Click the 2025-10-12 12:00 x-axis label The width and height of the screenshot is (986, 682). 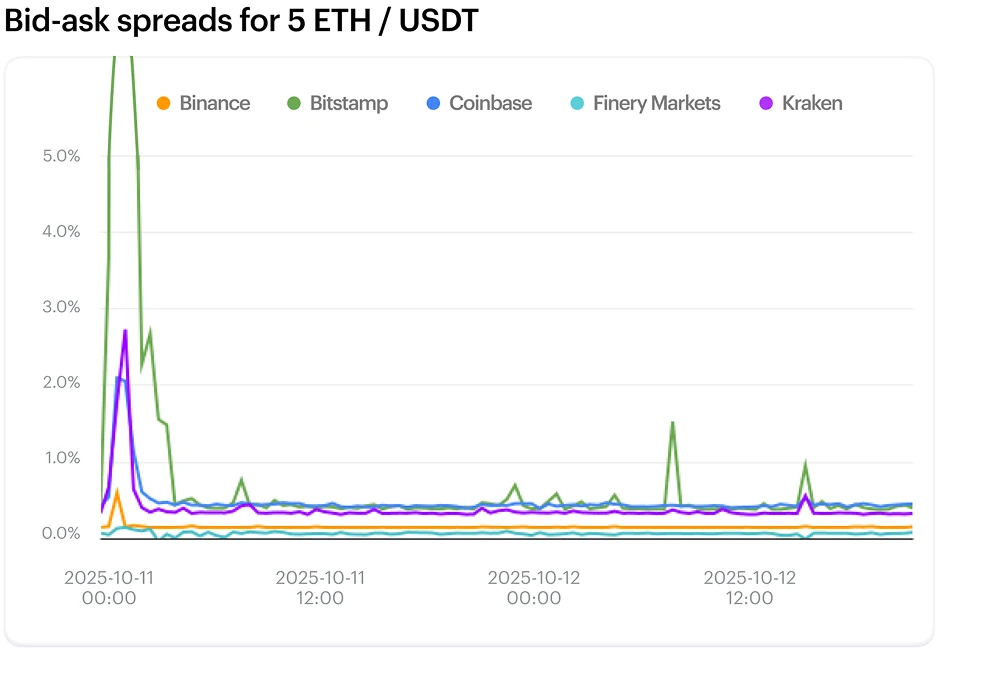[x=749, y=588]
